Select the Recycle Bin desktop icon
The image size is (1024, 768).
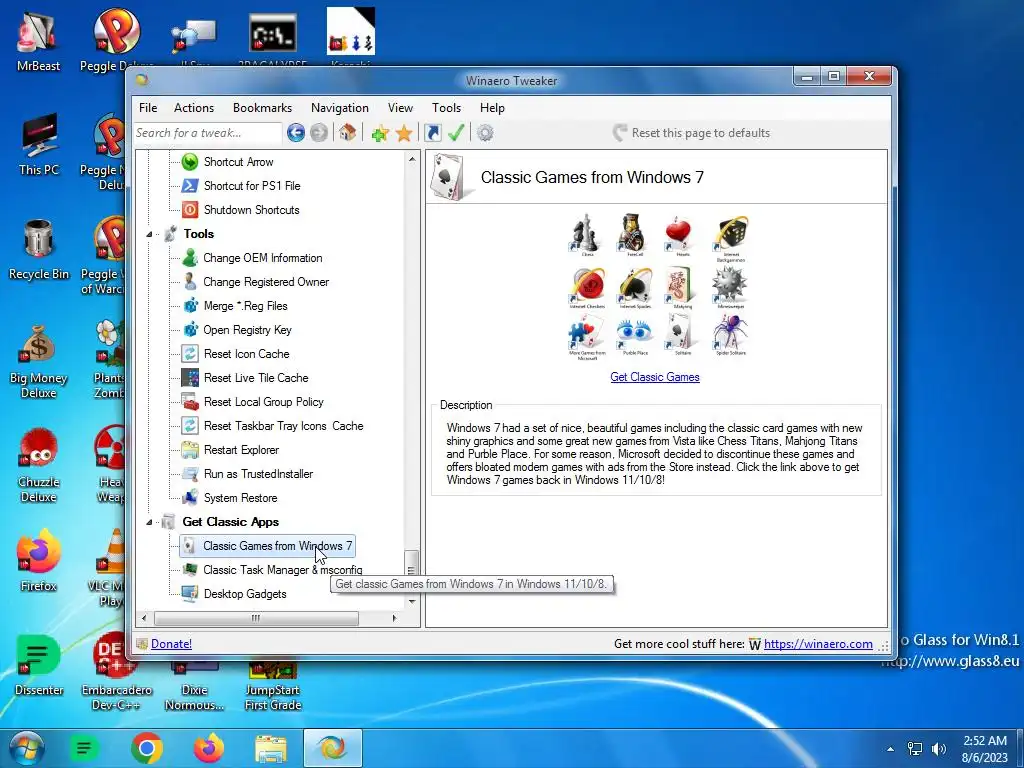(x=39, y=249)
